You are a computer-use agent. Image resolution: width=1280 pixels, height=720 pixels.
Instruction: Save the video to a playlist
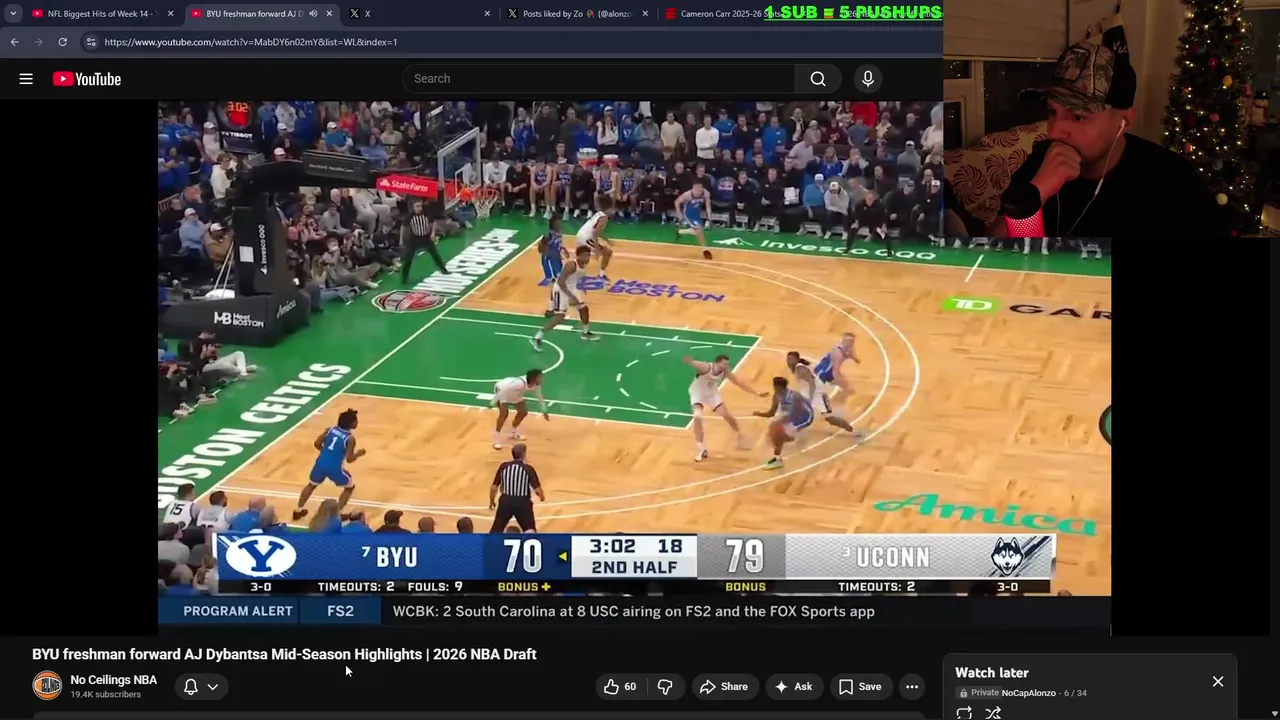tap(860, 687)
